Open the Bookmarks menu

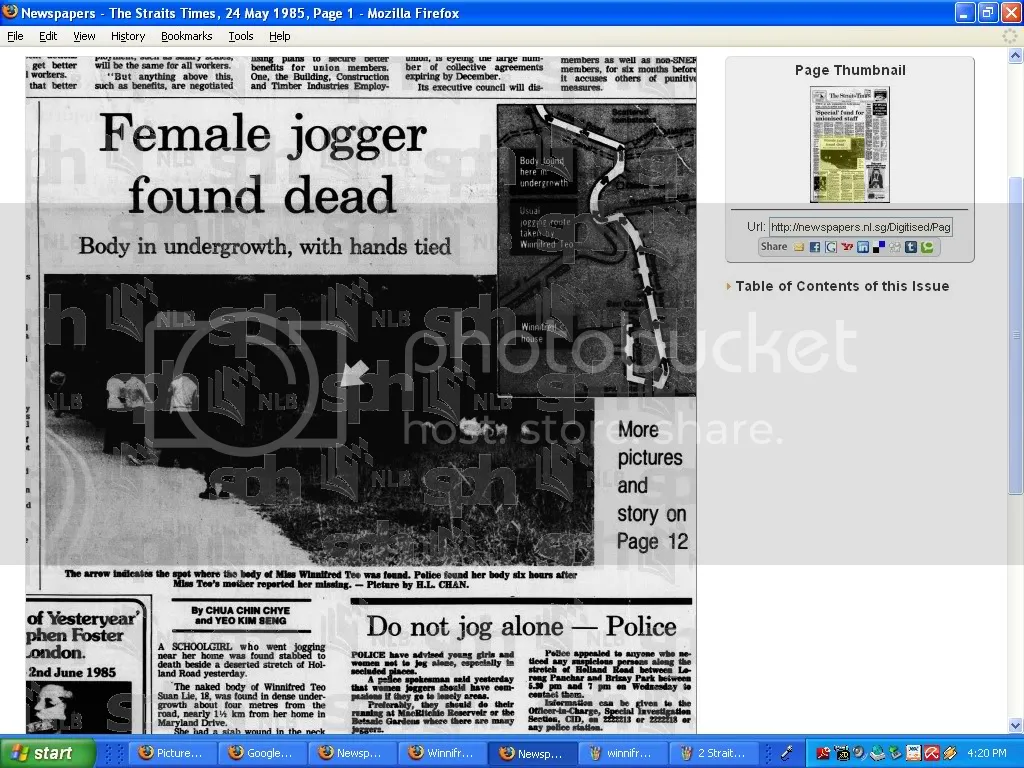tap(186, 36)
